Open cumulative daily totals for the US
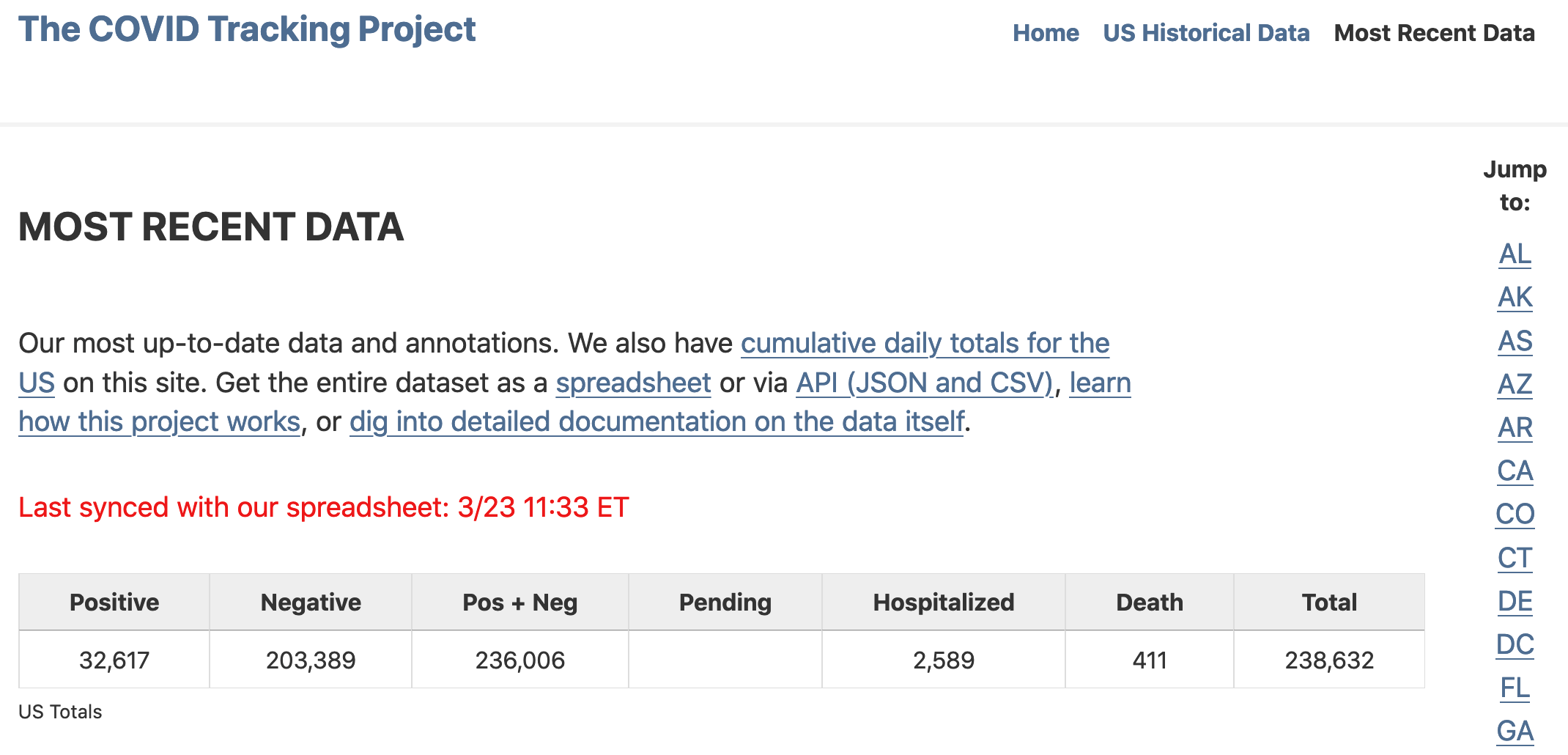1568x755 pixels. [x=925, y=343]
